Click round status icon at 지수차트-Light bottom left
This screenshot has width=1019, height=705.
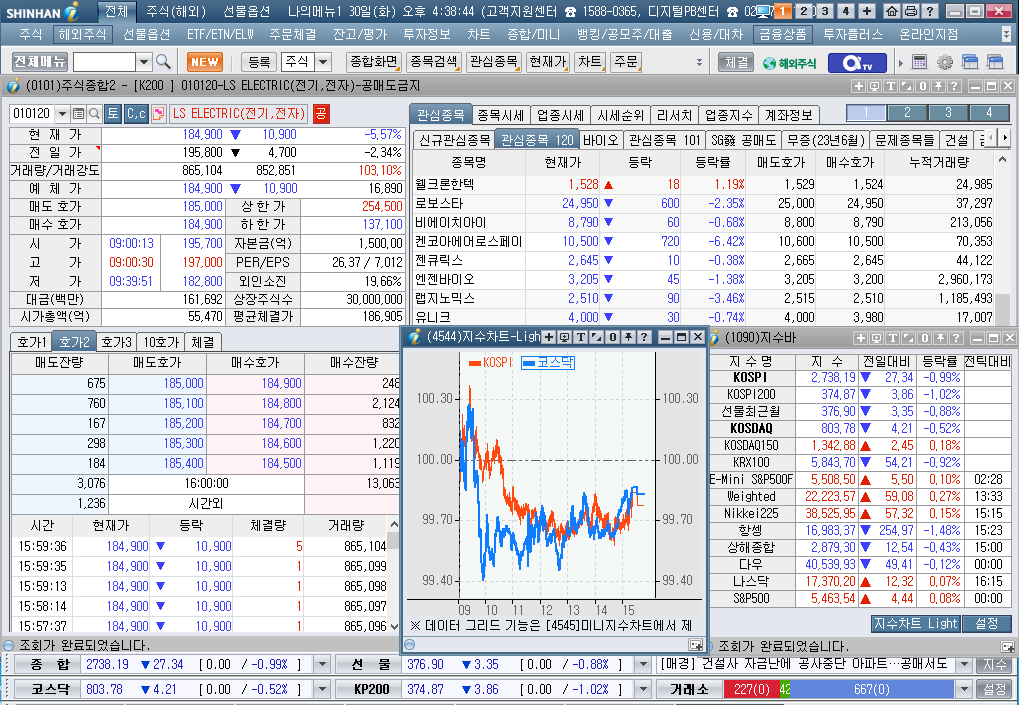point(409,645)
